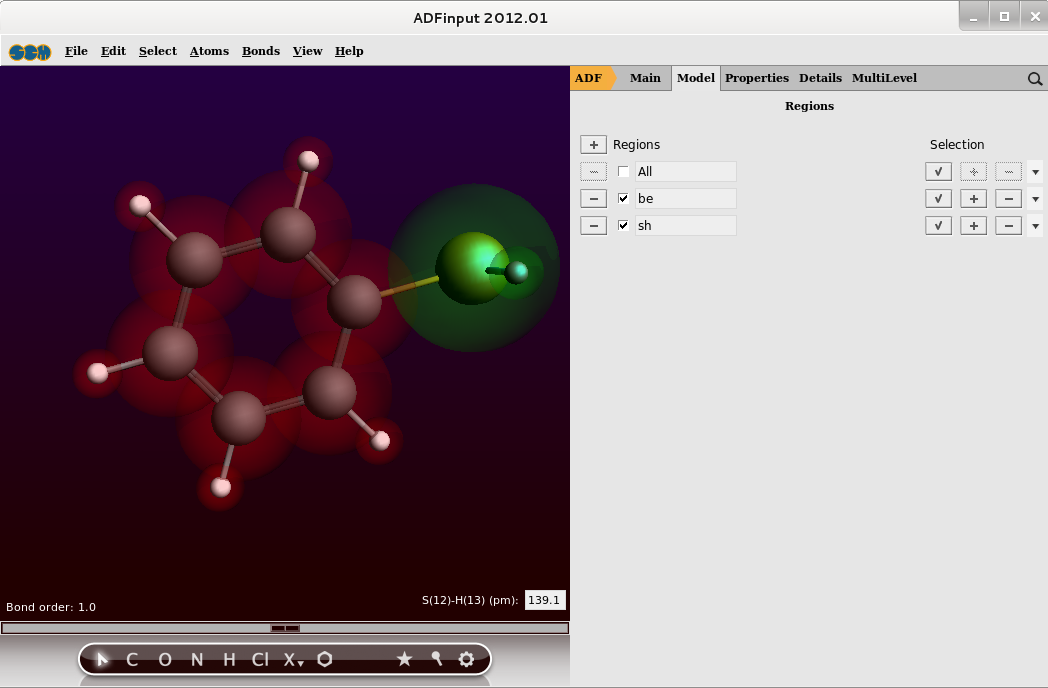Click the horizontal slider below the molecule view

285,628
